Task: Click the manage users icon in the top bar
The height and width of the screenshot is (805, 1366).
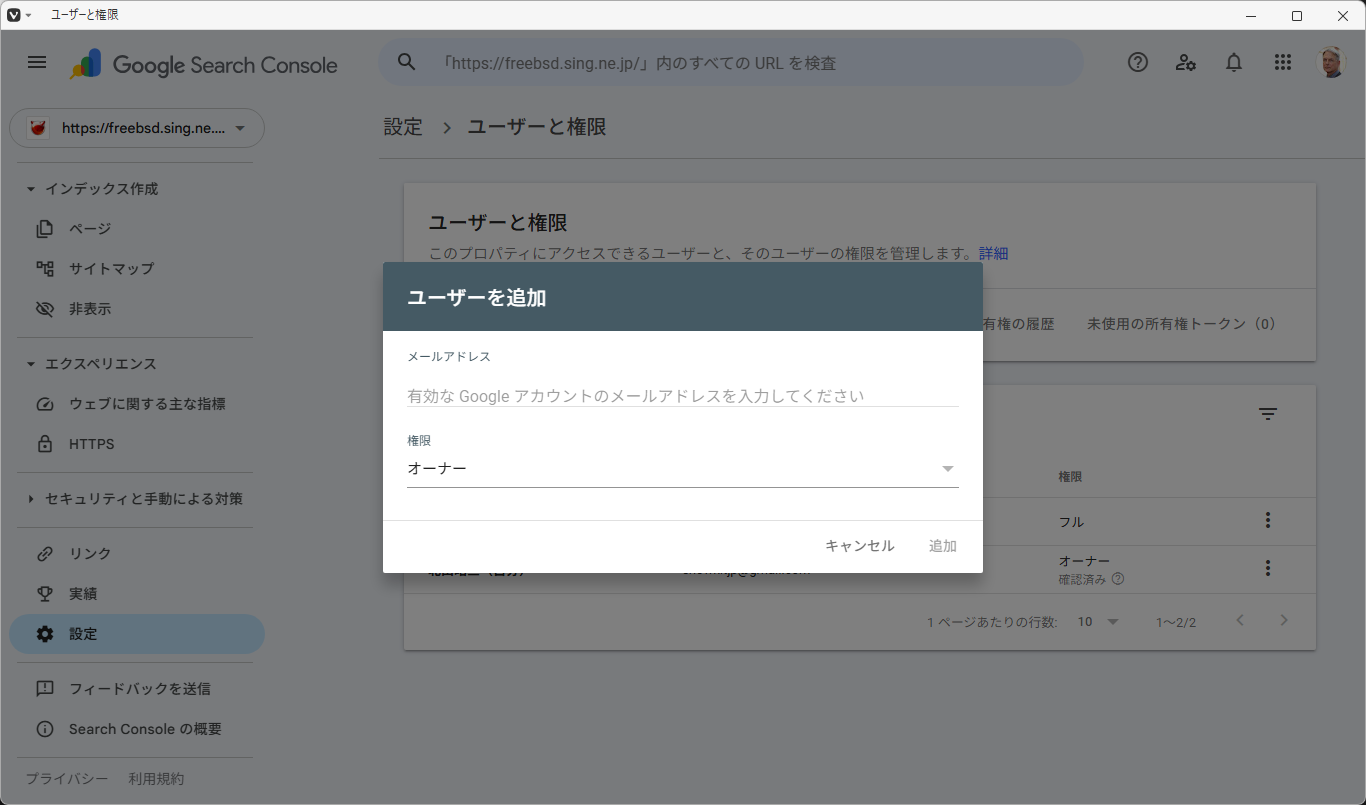Action: (1185, 62)
